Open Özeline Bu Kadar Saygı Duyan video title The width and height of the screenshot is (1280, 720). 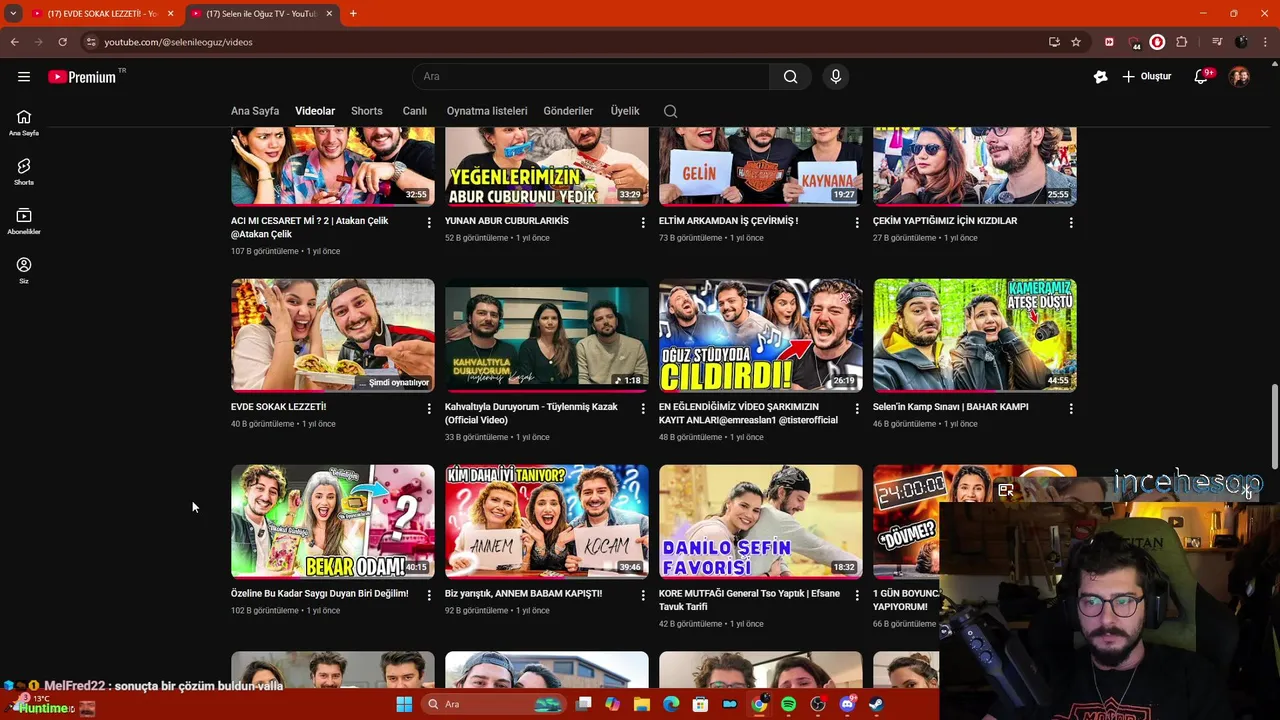coord(320,594)
